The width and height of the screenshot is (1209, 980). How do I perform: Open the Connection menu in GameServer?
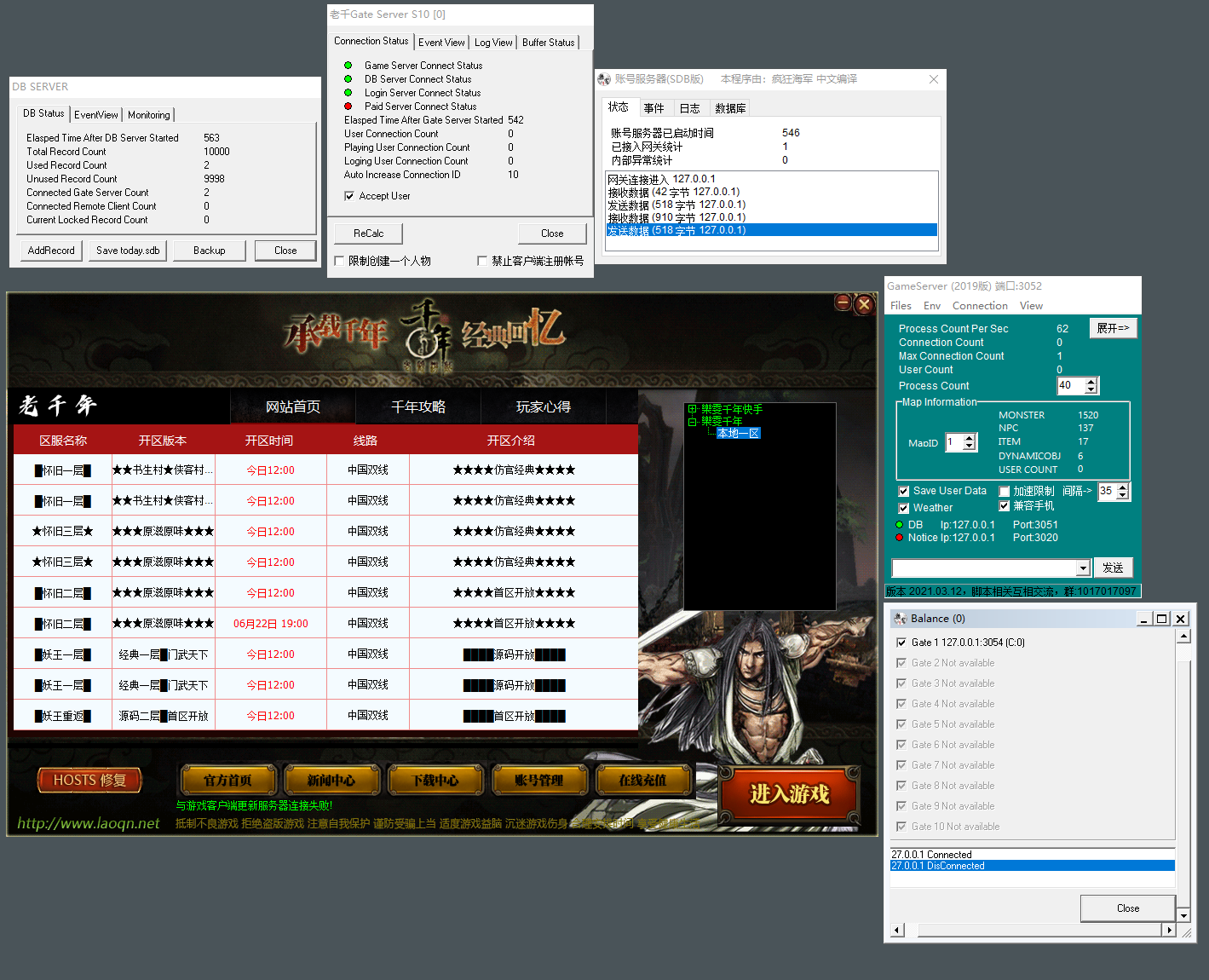point(979,305)
